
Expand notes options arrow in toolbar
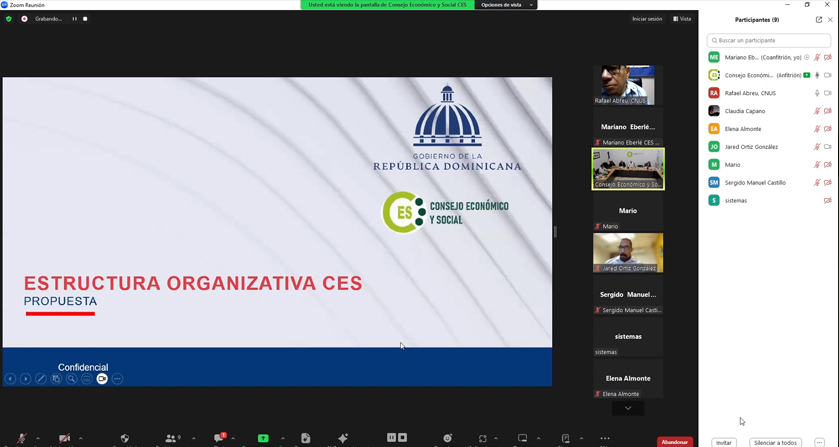pos(582,438)
